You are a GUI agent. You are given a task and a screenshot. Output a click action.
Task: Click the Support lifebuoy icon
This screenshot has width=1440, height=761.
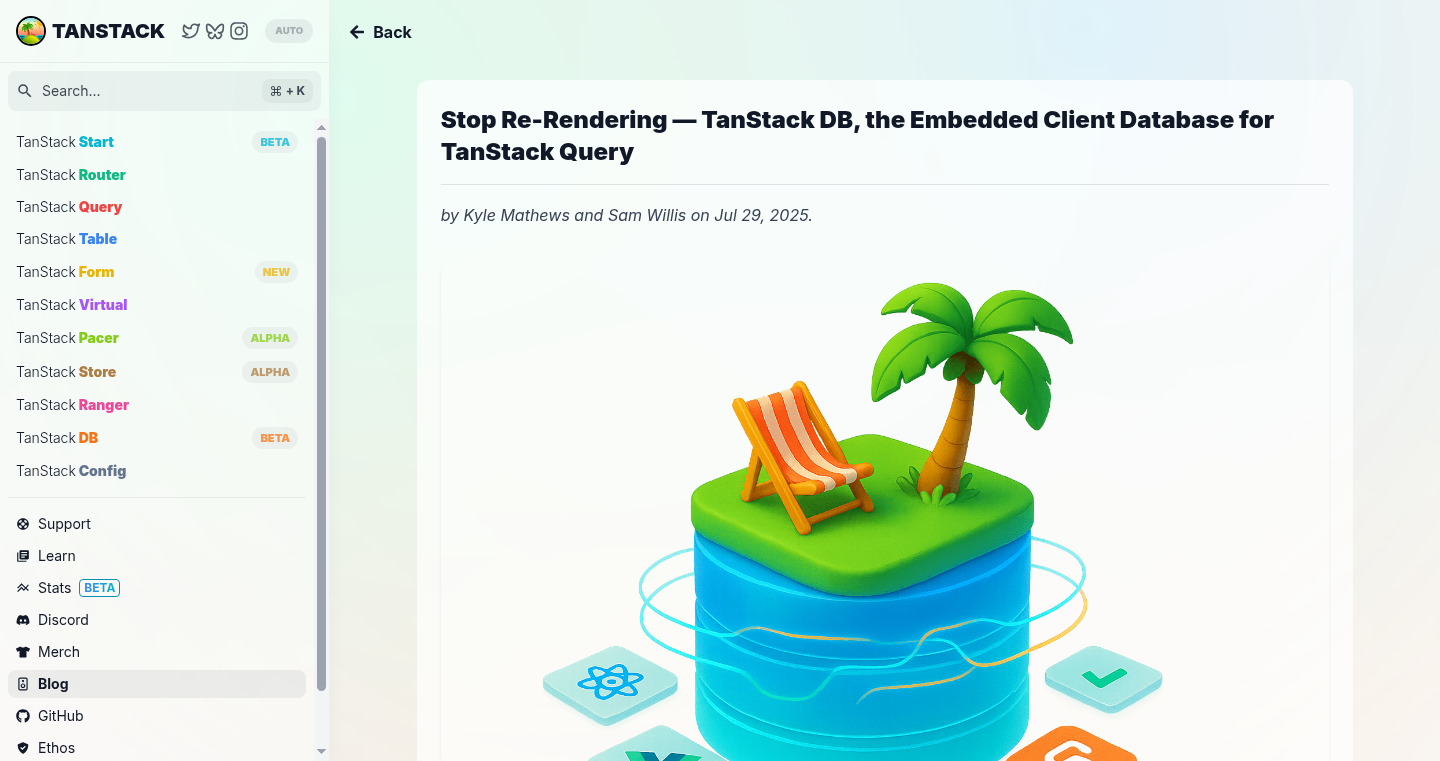23,524
